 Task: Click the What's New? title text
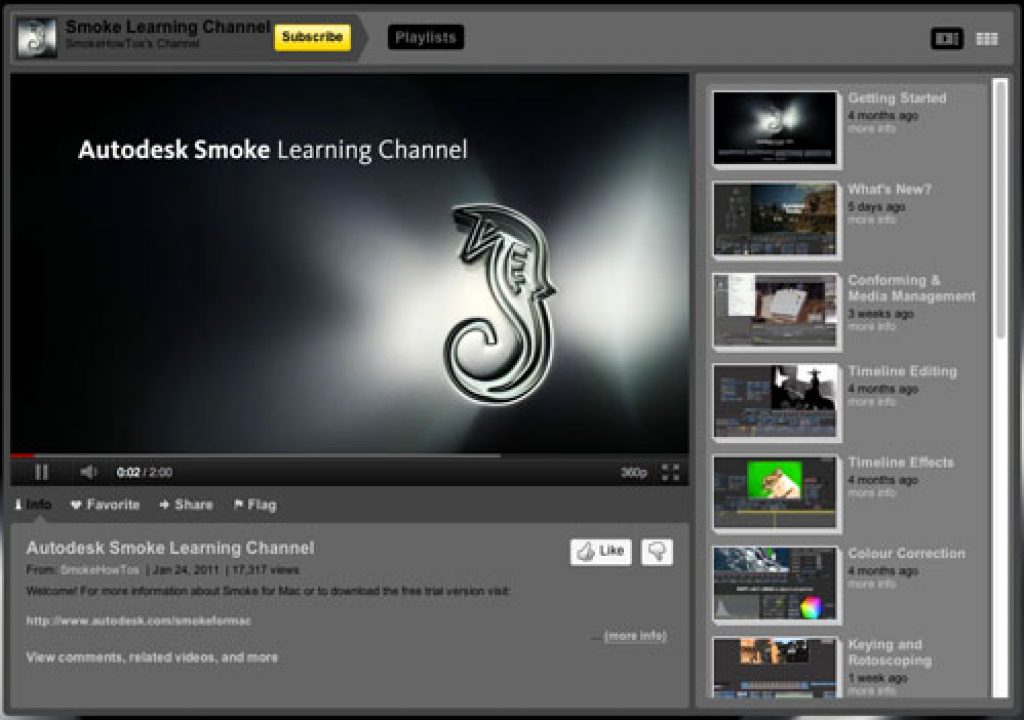point(889,189)
